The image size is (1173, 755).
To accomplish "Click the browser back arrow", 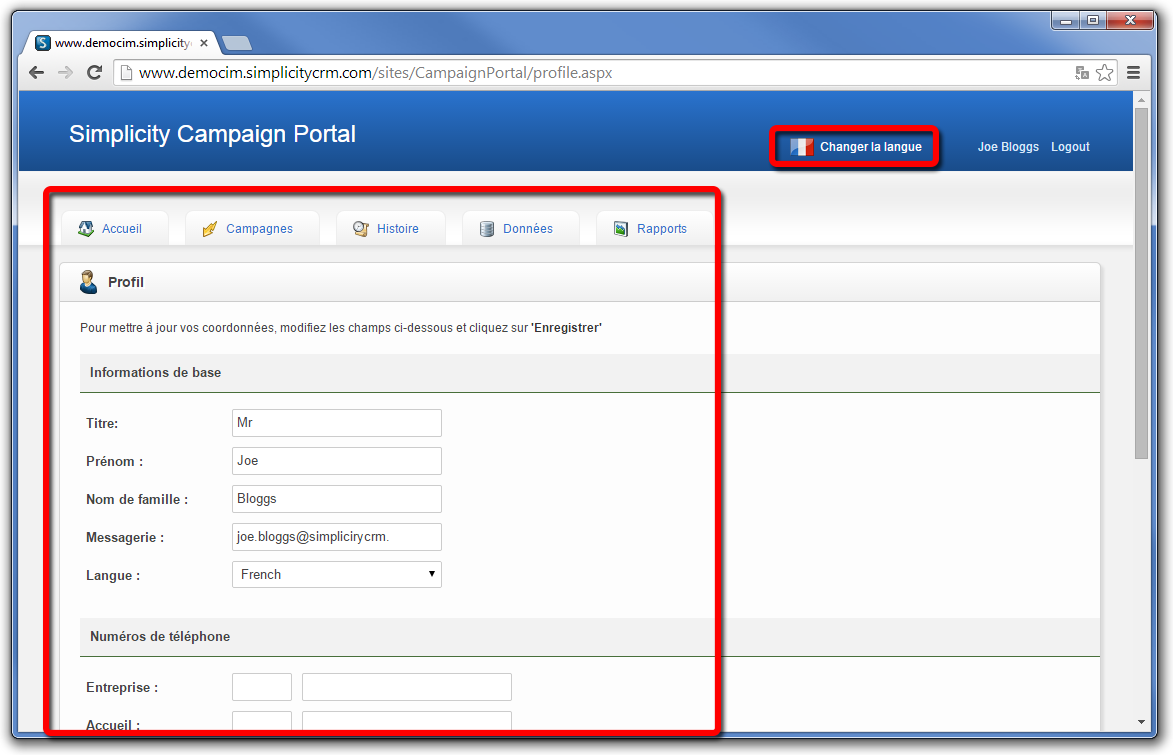I will [37, 73].
